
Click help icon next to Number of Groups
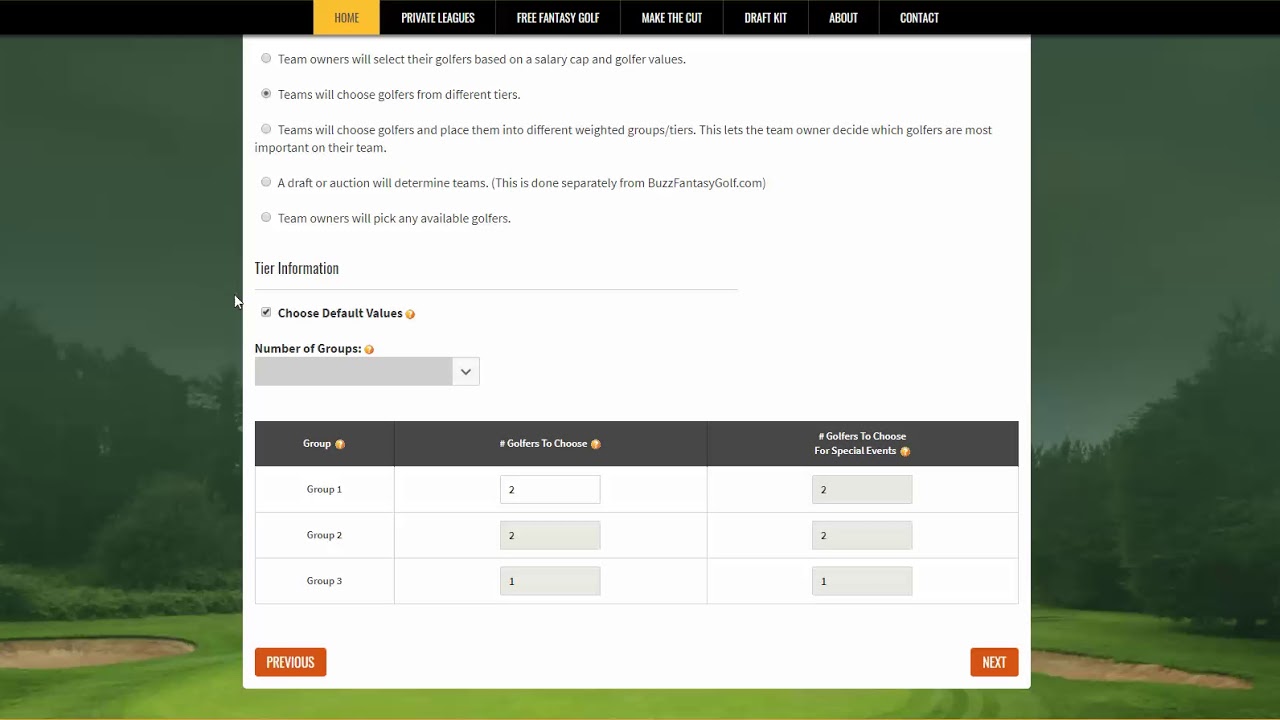(x=369, y=350)
